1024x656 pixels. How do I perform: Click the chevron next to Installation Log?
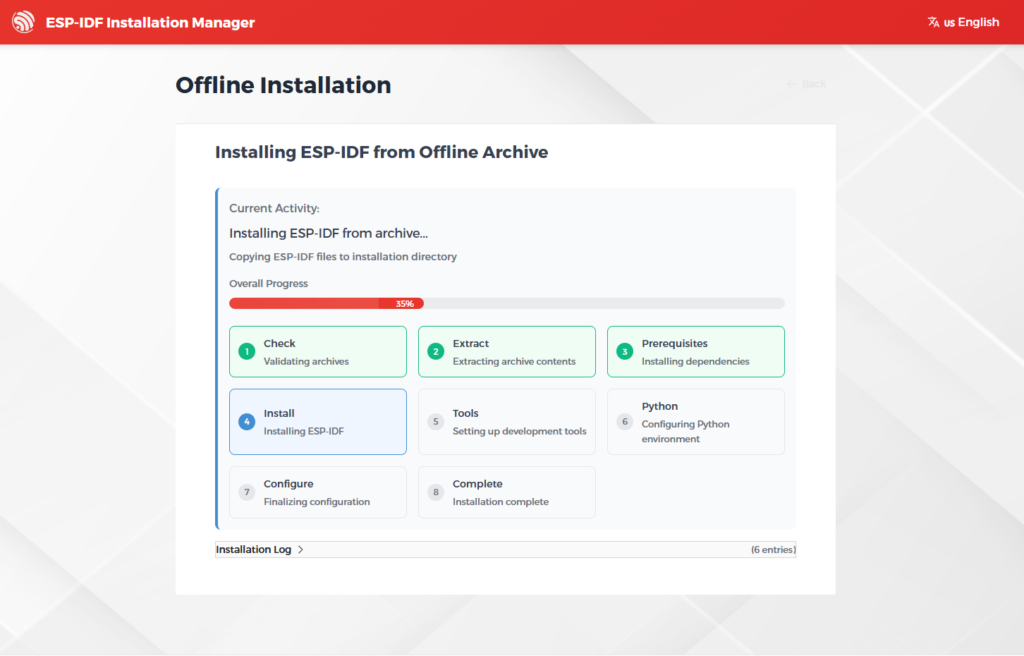pyautogui.click(x=300, y=549)
